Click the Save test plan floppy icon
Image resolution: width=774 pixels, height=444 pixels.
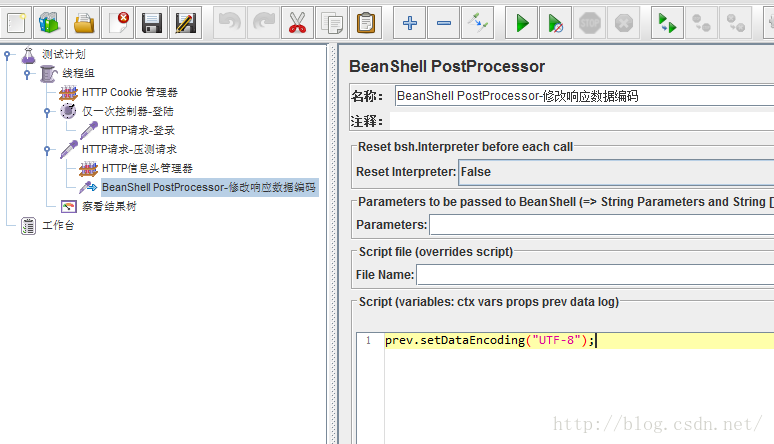coord(151,21)
